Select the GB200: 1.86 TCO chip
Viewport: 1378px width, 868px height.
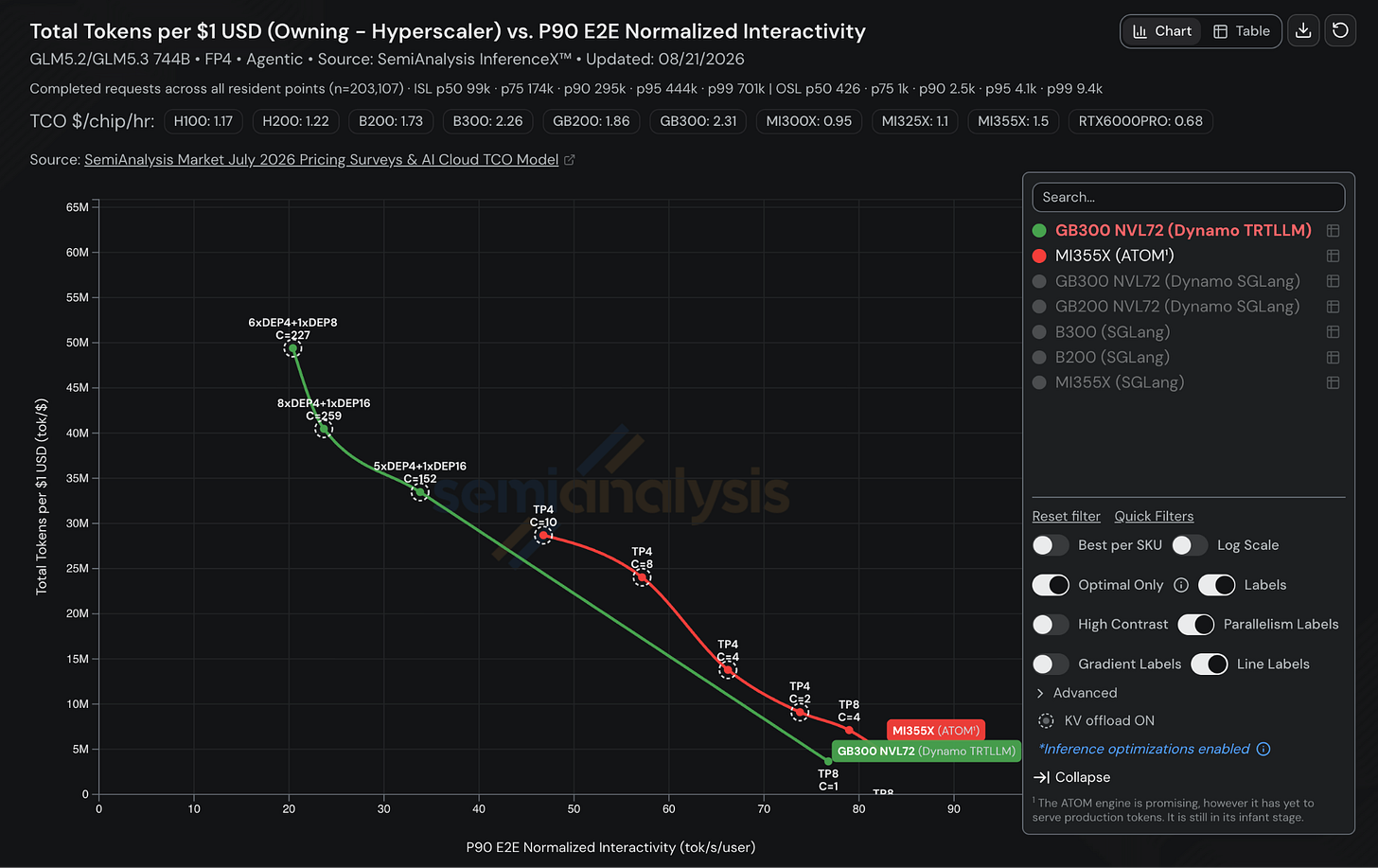592,121
